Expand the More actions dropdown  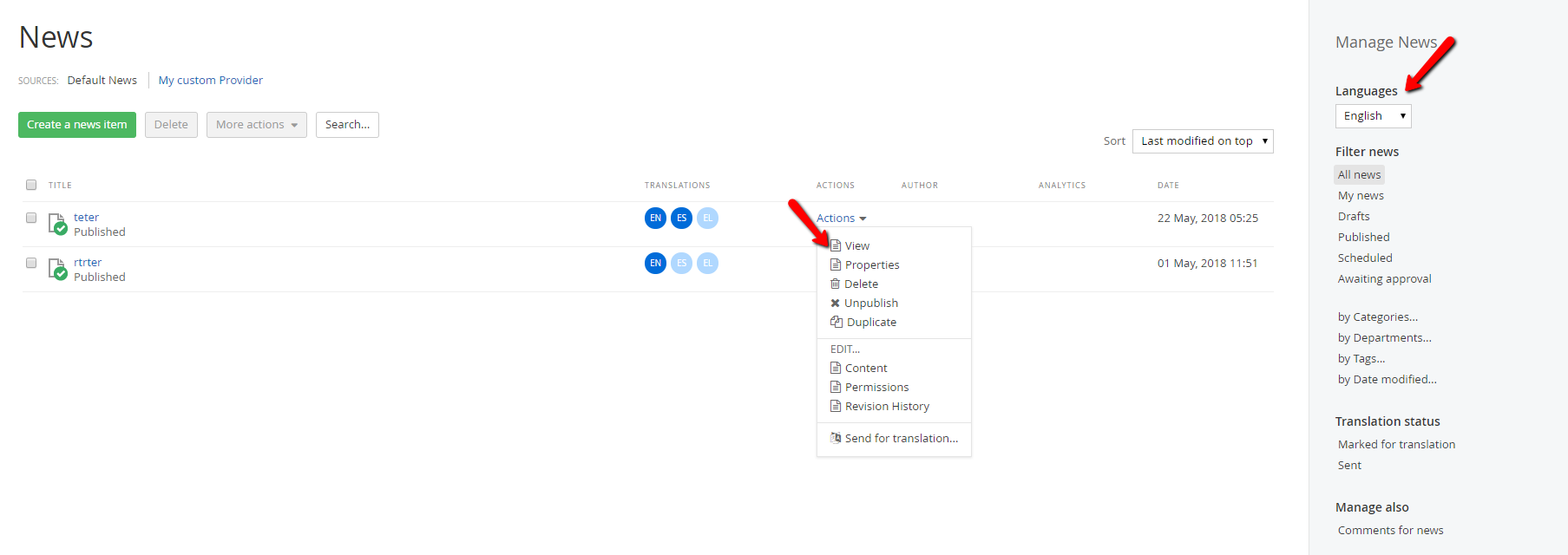257,125
